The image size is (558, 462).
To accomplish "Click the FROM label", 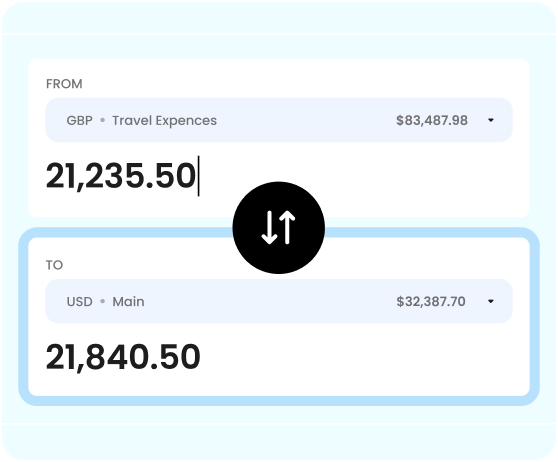I will point(64,84).
